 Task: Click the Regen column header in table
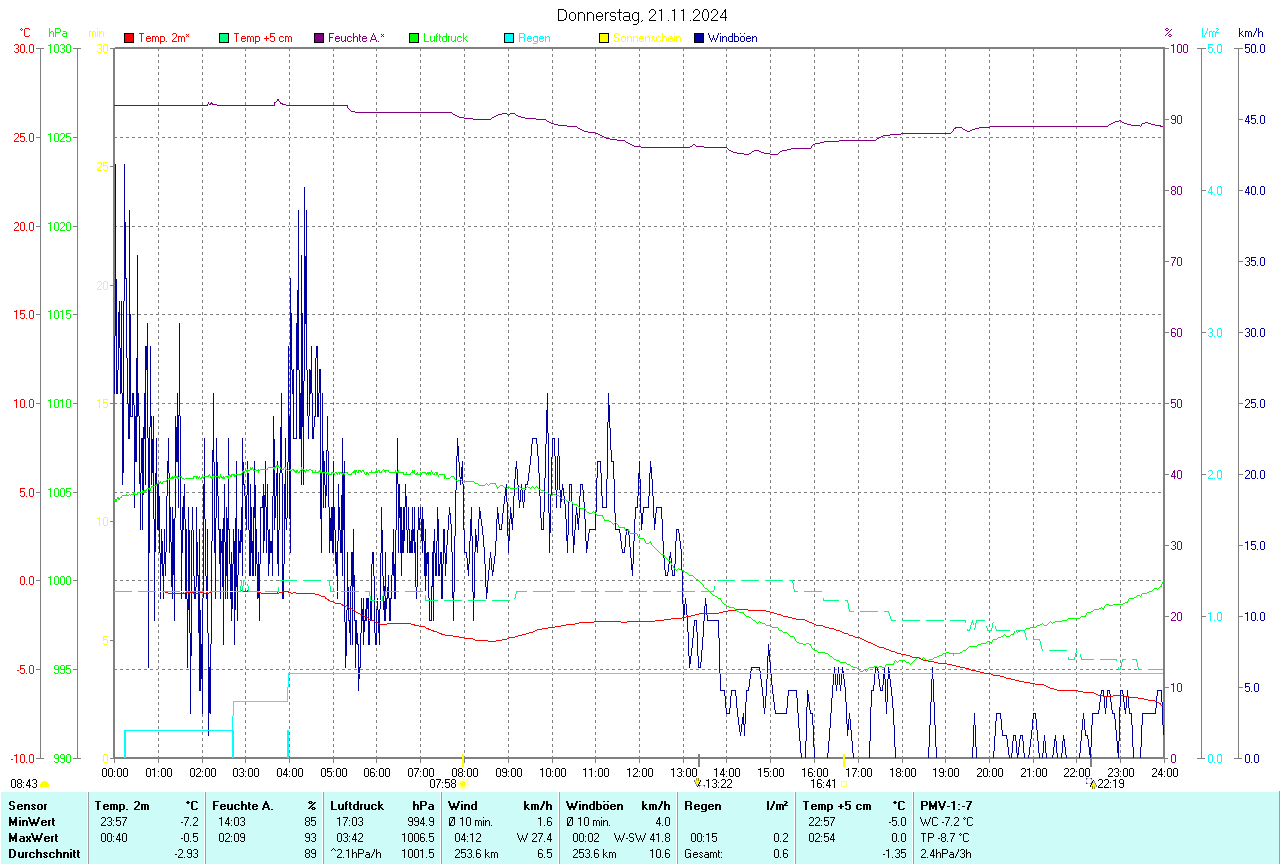(703, 805)
